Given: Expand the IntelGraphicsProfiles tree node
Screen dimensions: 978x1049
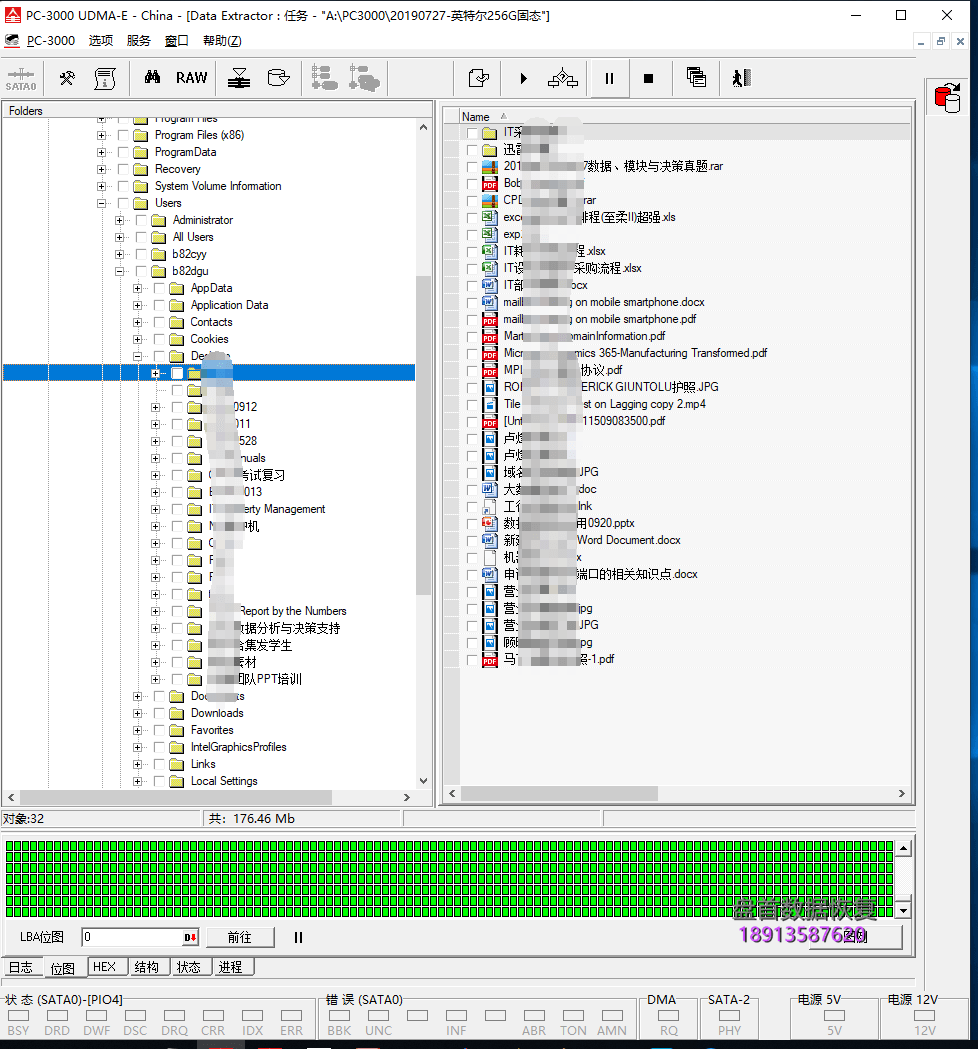Looking at the screenshot, I should 138,747.
